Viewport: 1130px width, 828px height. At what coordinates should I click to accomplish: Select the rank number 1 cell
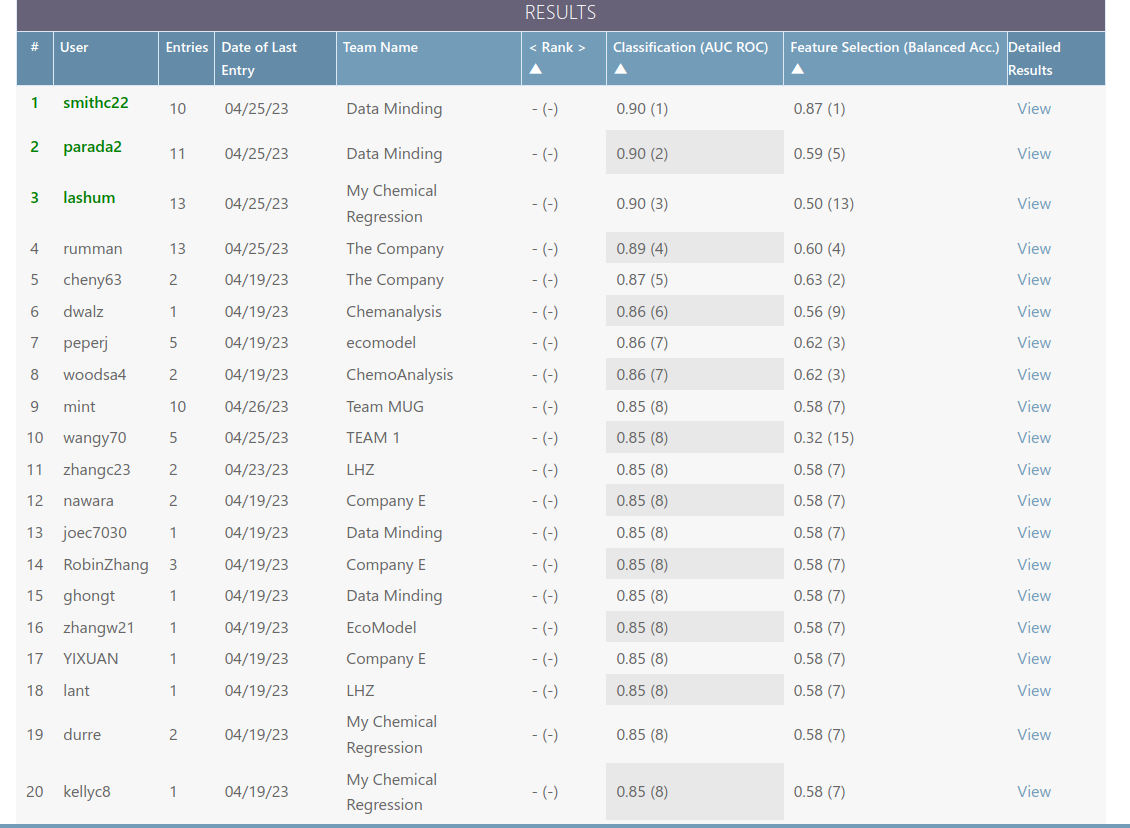coord(34,102)
